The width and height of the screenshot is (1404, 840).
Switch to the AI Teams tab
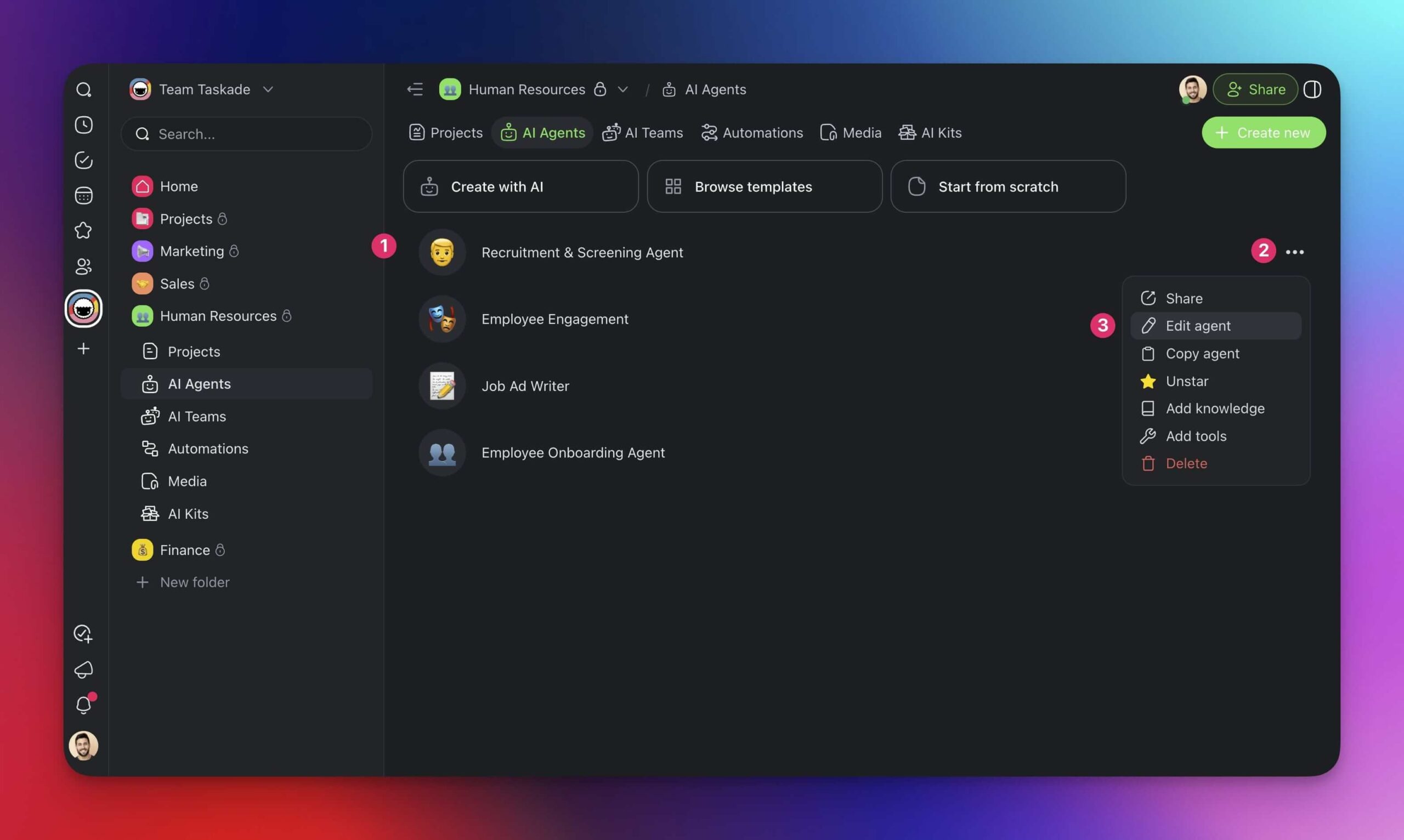click(x=653, y=132)
